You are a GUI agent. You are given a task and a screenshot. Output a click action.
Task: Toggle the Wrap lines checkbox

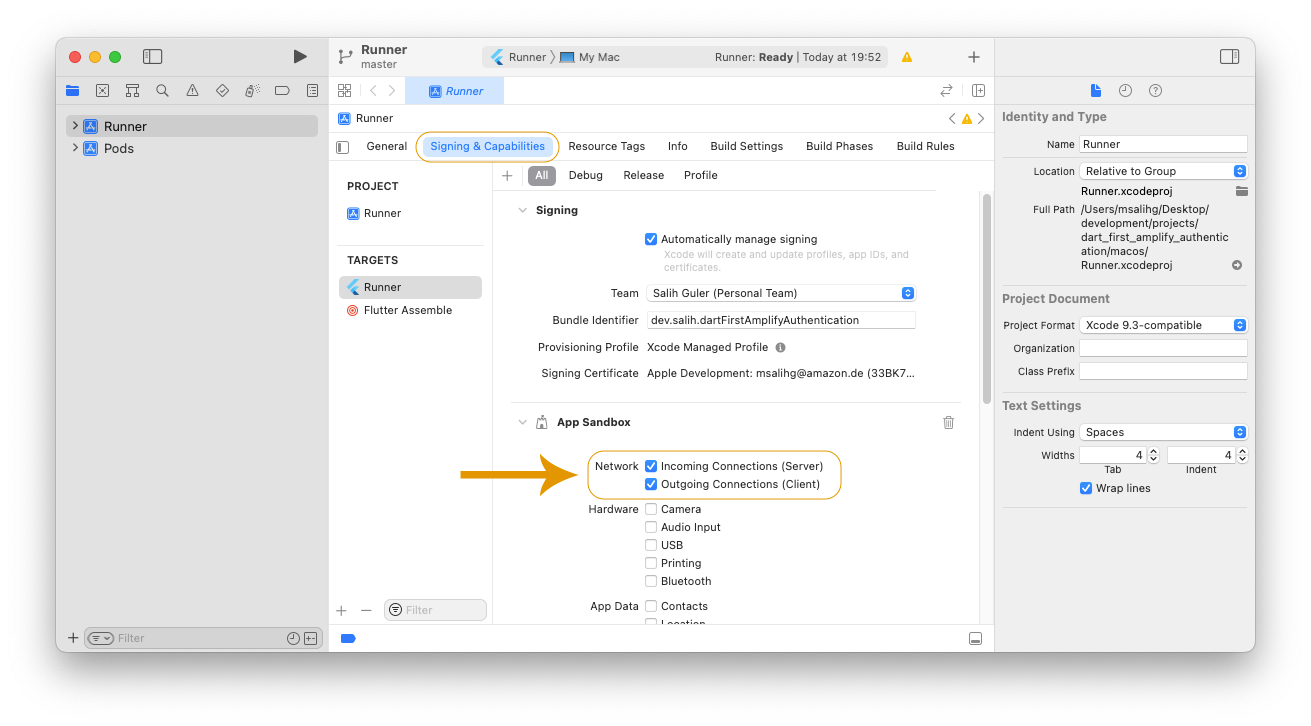(x=1086, y=488)
